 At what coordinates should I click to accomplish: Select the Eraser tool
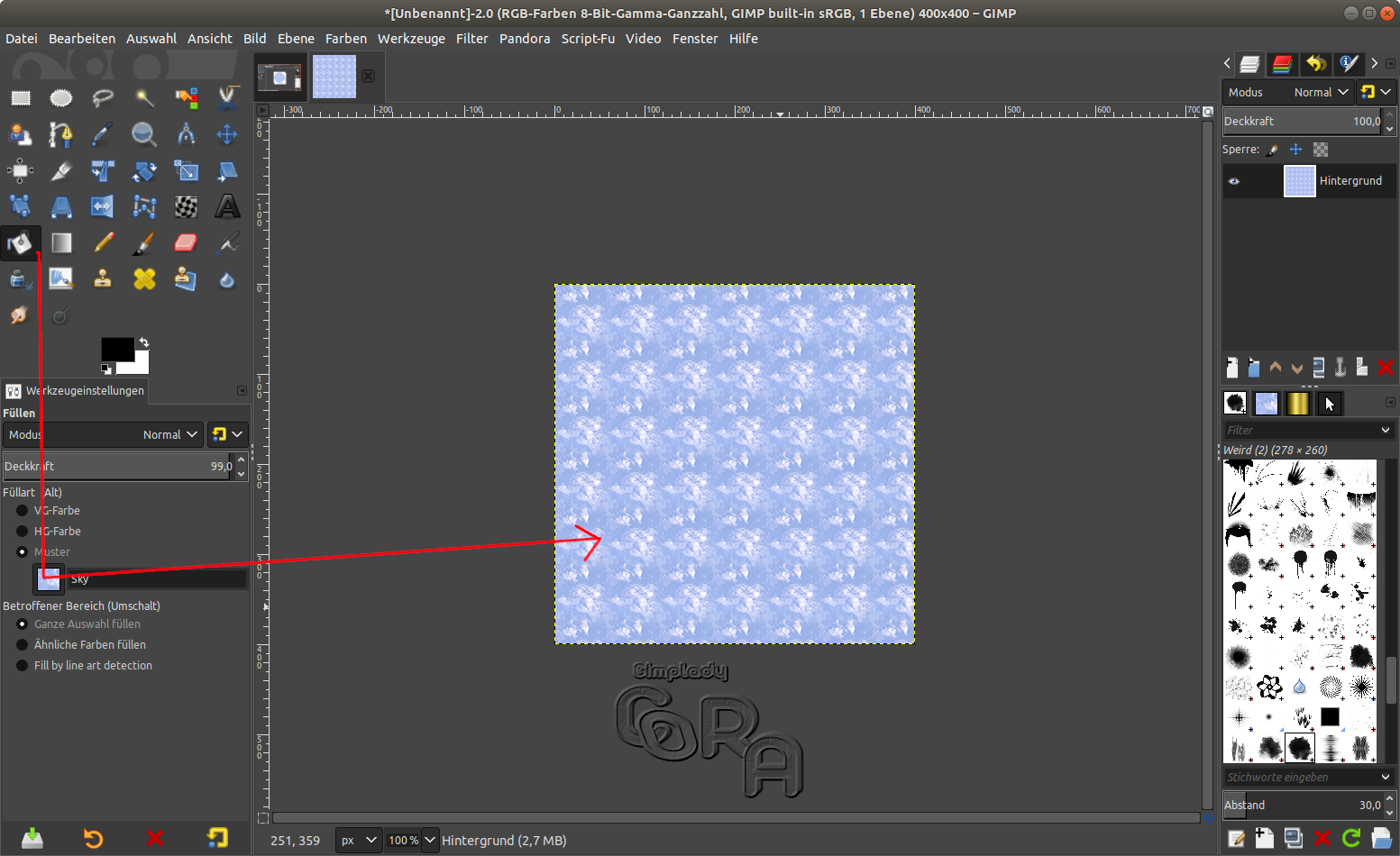click(186, 242)
